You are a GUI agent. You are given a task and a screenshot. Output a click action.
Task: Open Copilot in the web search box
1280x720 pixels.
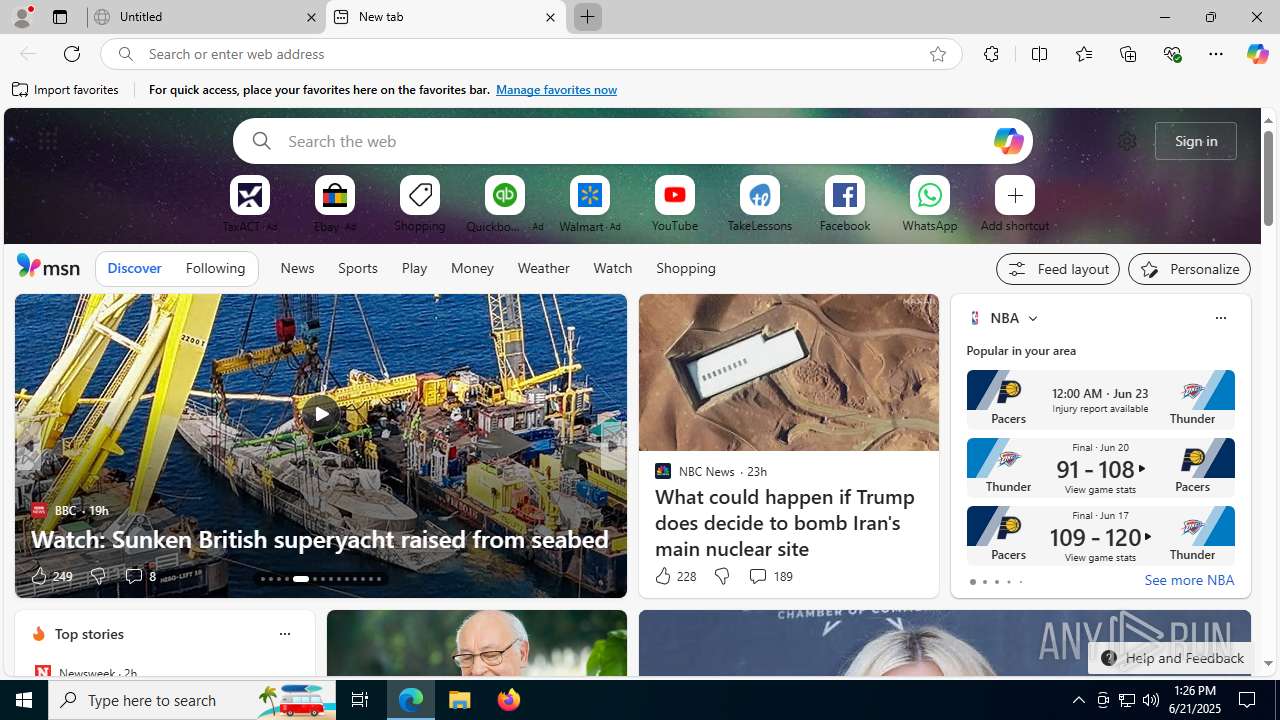click(x=1008, y=141)
